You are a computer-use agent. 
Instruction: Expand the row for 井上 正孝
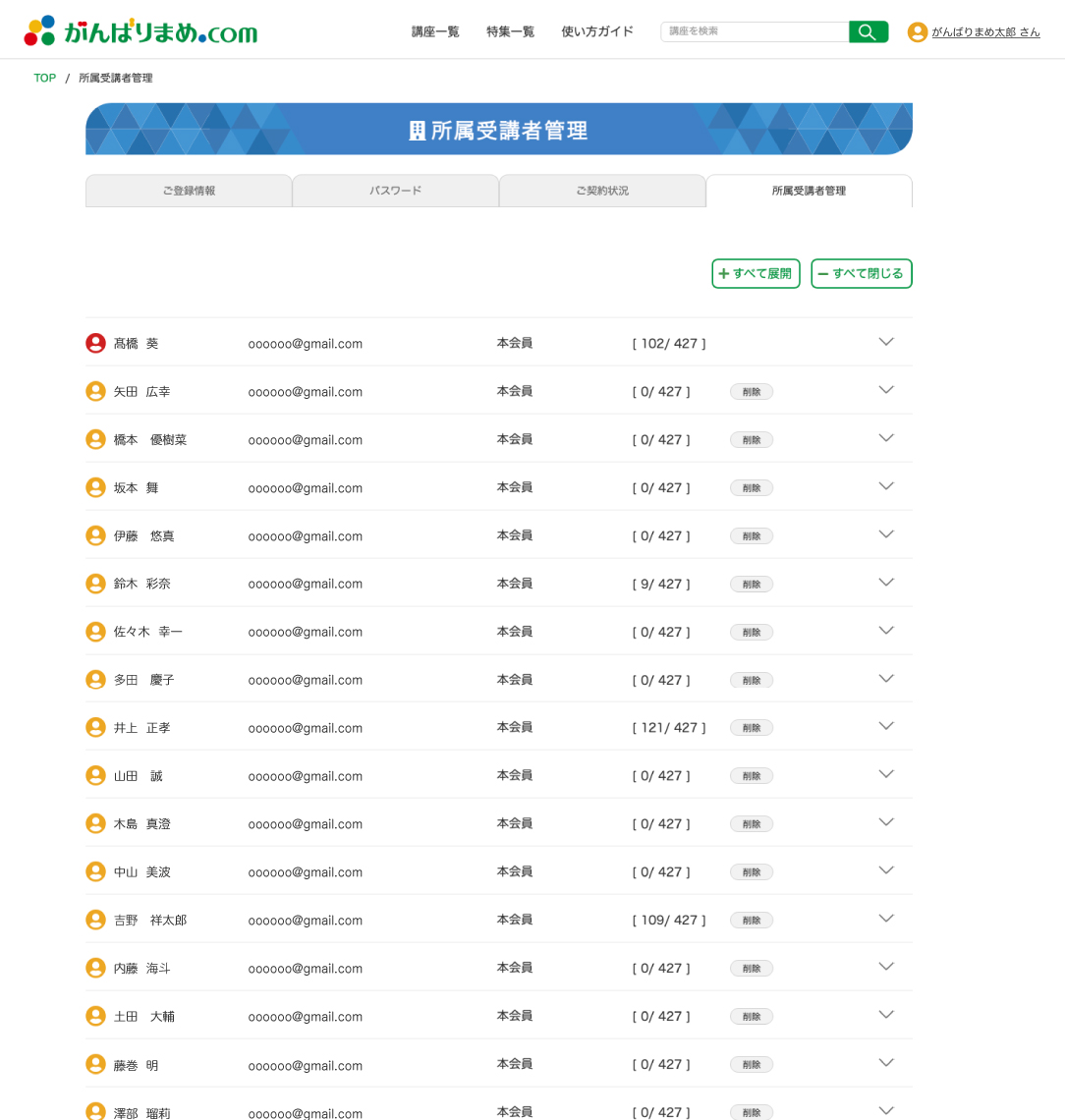point(886,727)
